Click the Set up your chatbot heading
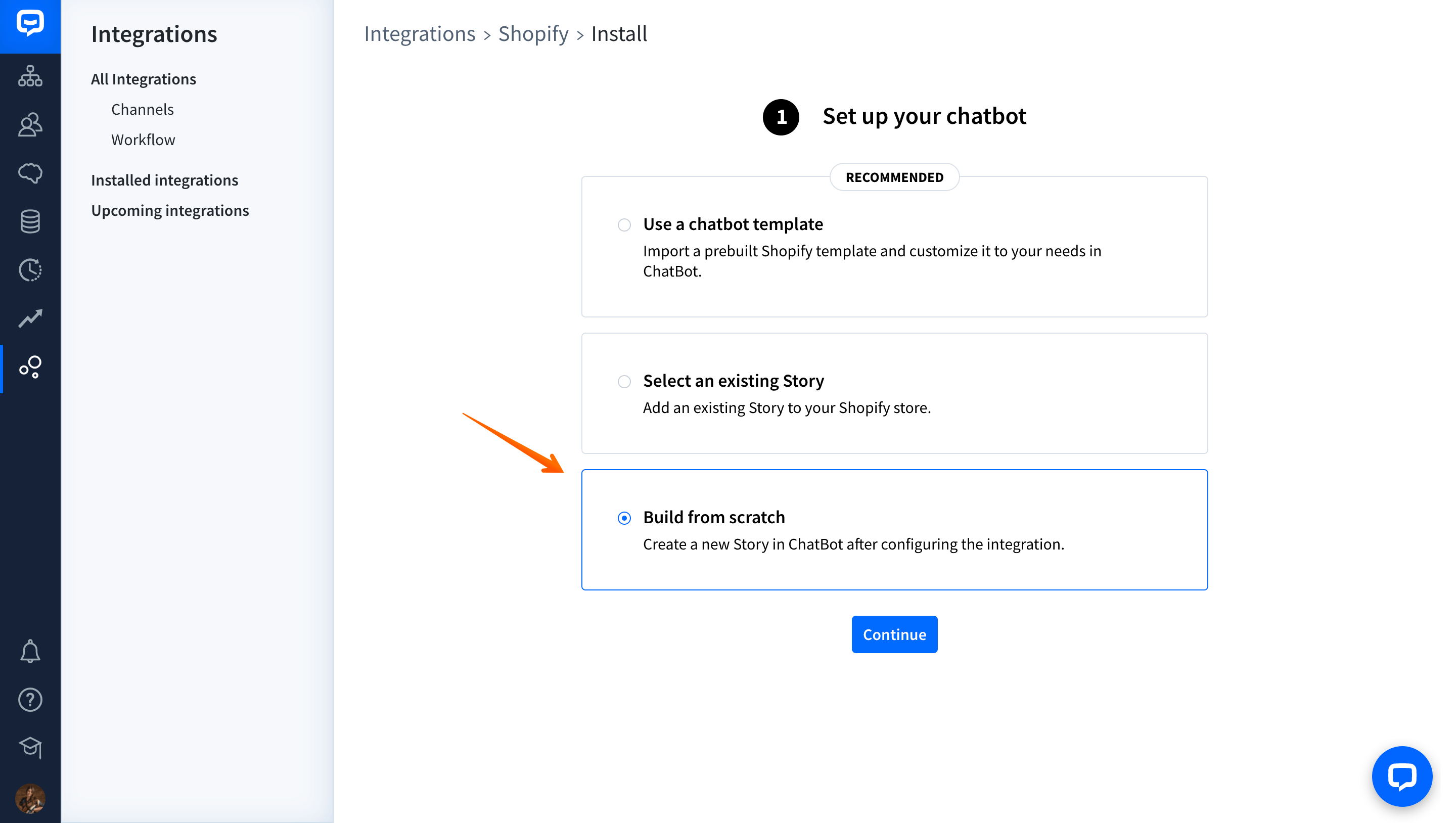This screenshot has width=1456, height=823. pos(924,116)
